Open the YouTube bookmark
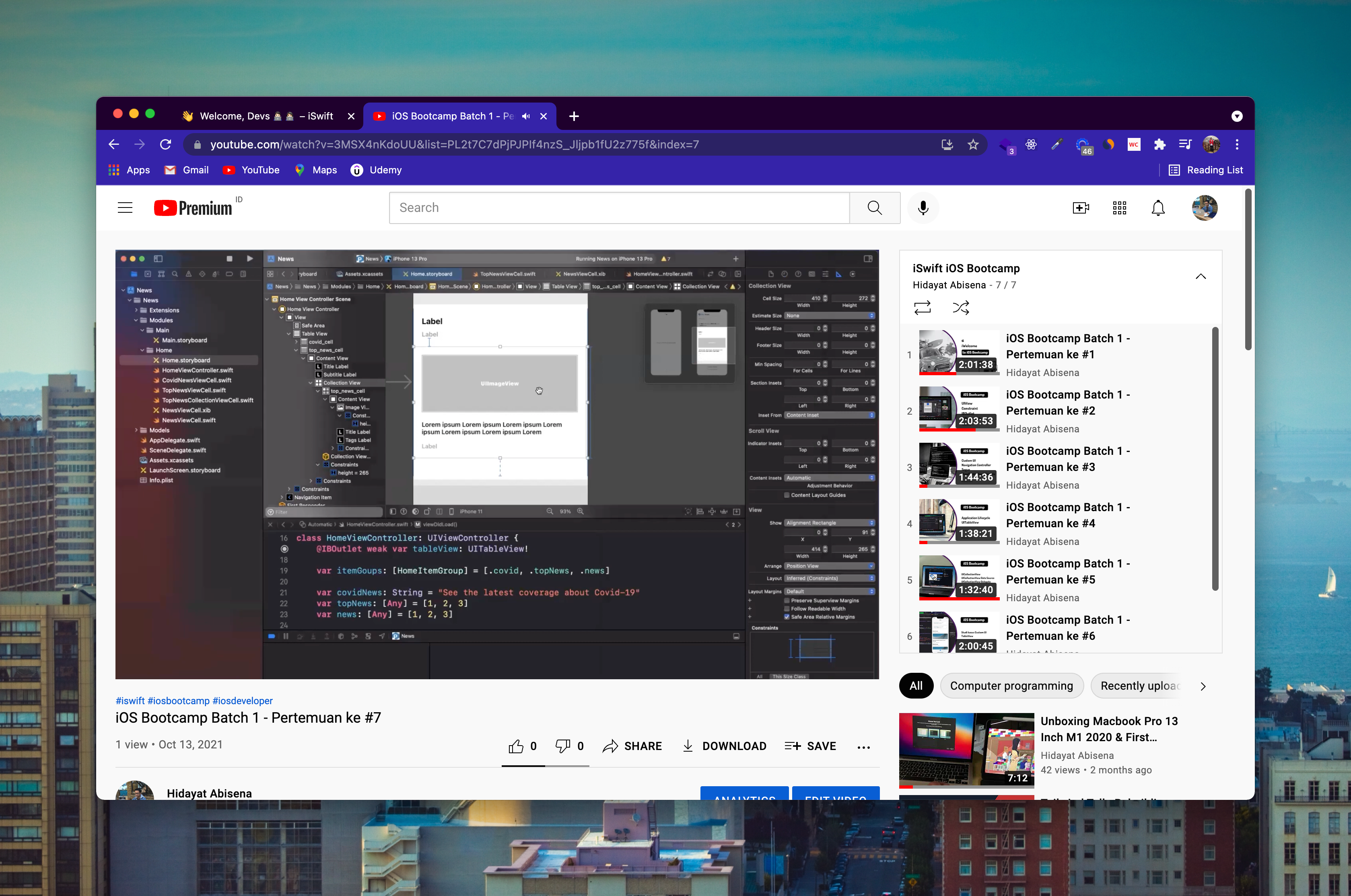This screenshot has width=1351, height=896. (251, 170)
